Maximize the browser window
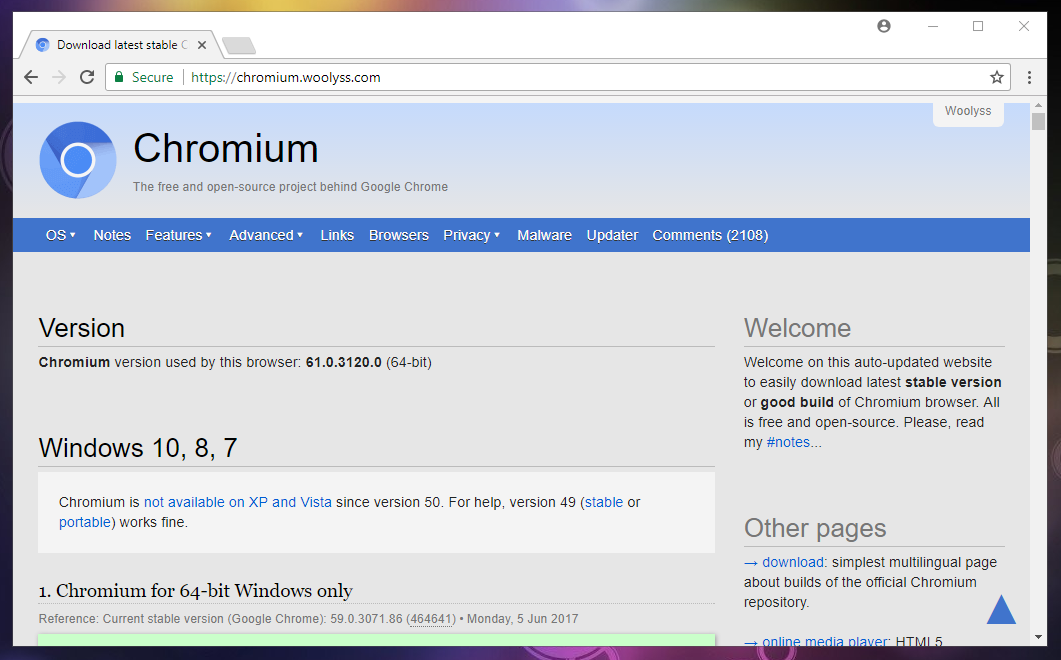Image resolution: width=1061 pixels, height=660 pixels. pyautogui.click(x=978, y=26)
